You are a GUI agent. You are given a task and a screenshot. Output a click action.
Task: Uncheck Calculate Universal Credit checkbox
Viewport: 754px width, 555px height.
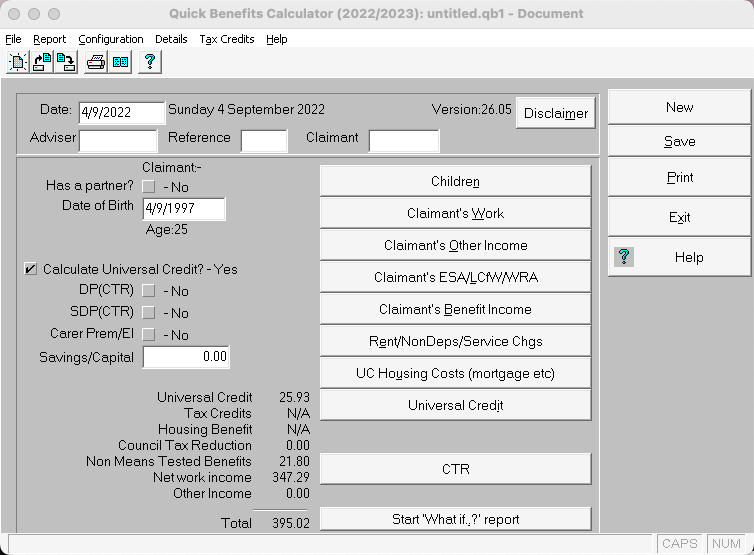tap(30, 268)
